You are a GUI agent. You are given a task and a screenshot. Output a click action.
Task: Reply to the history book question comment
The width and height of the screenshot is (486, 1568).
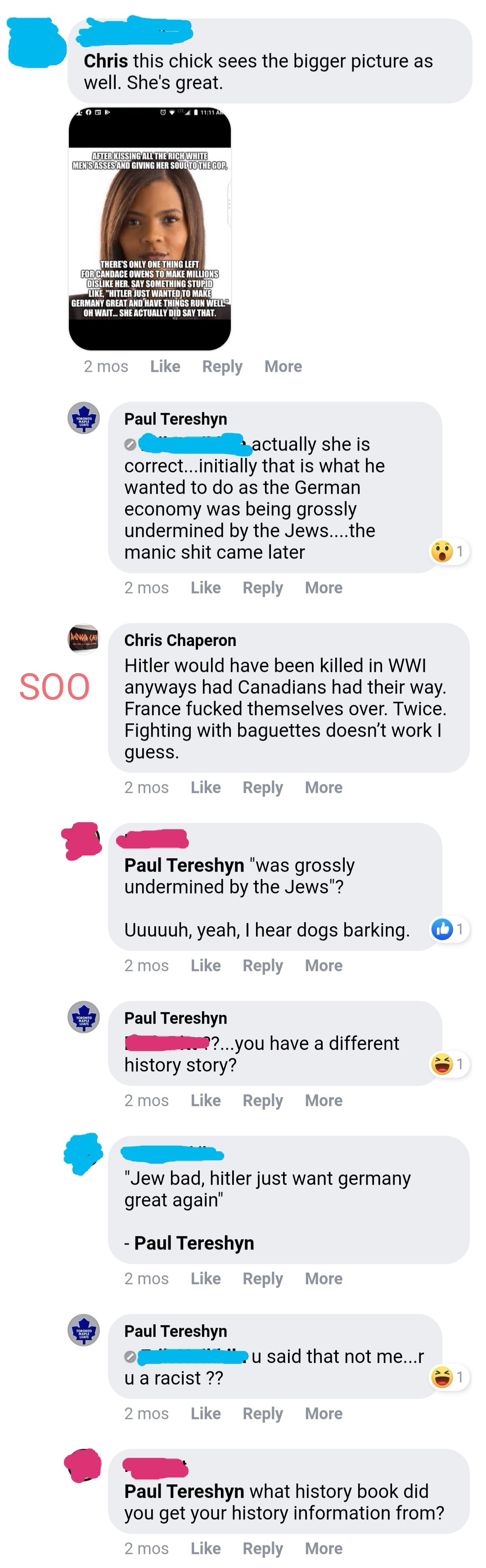[x=262, y=1549]
